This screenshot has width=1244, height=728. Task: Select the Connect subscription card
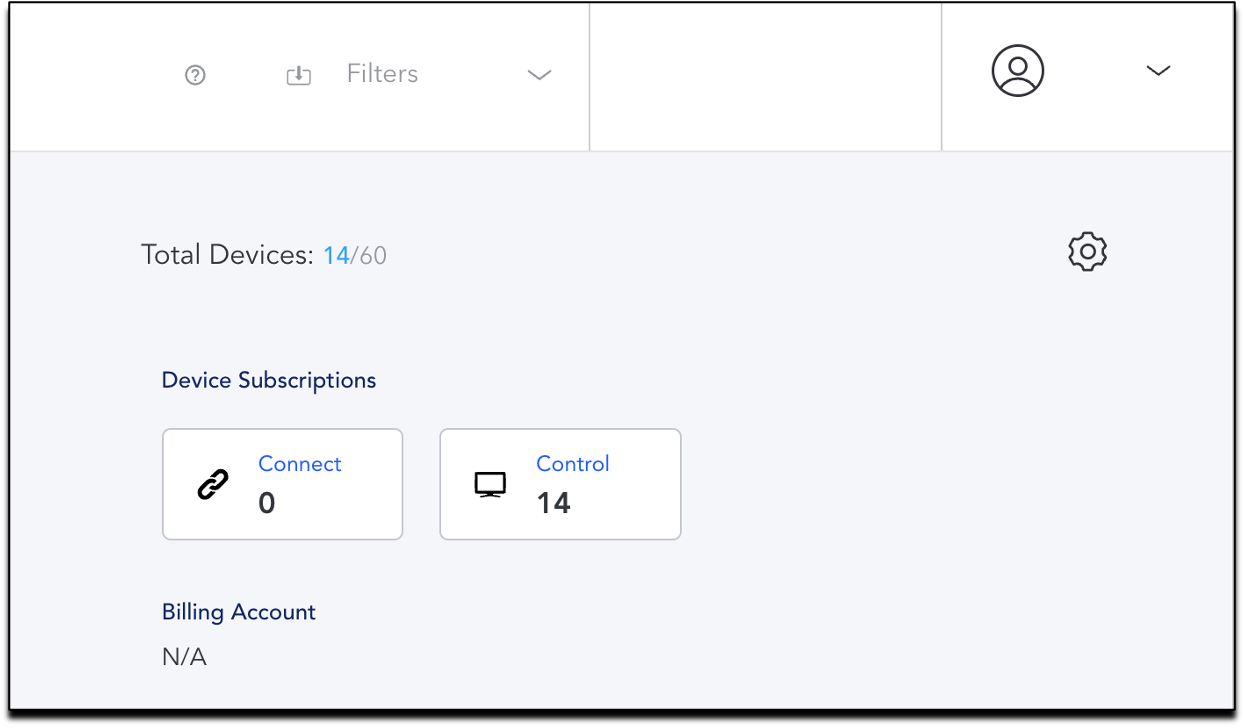pos(282,484)
